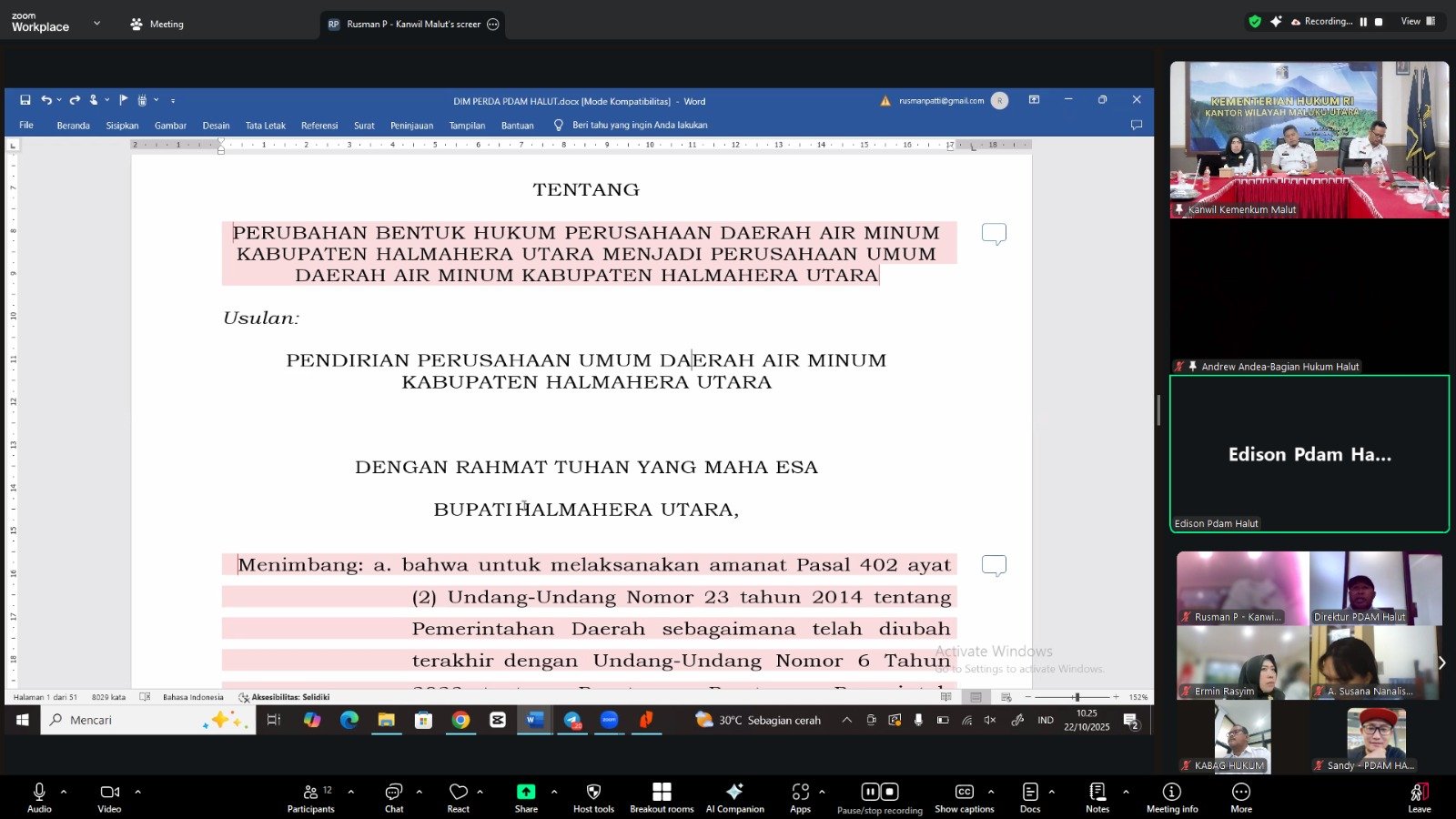
Task: Open the Participants list
Action: [x=311, y=796]
